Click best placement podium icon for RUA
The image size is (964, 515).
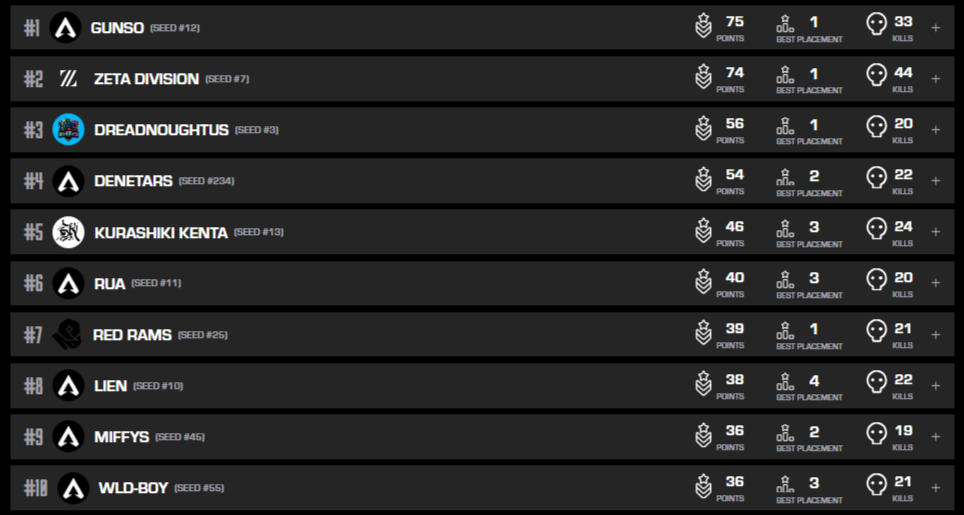tap(786, 283)
